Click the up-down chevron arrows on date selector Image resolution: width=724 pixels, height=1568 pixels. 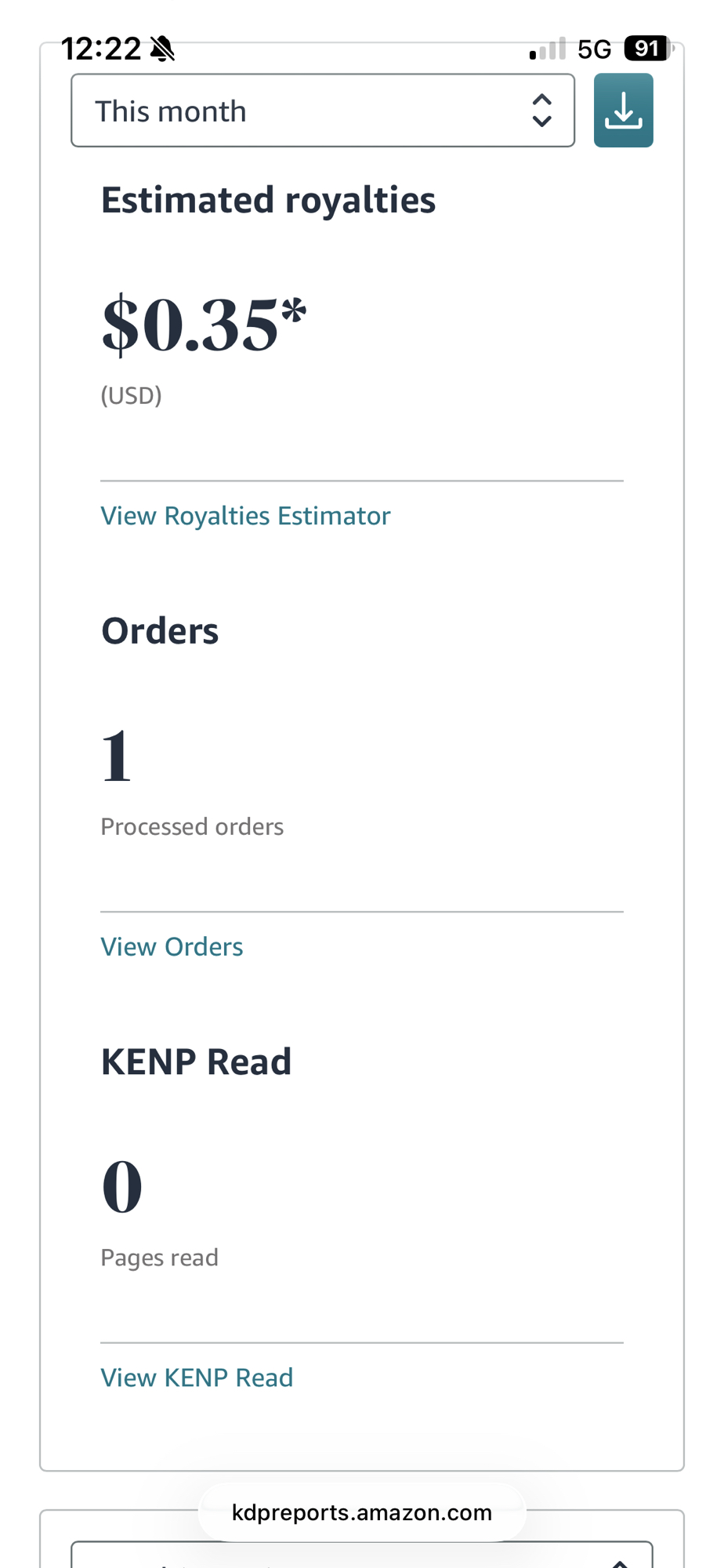point(541,111)
